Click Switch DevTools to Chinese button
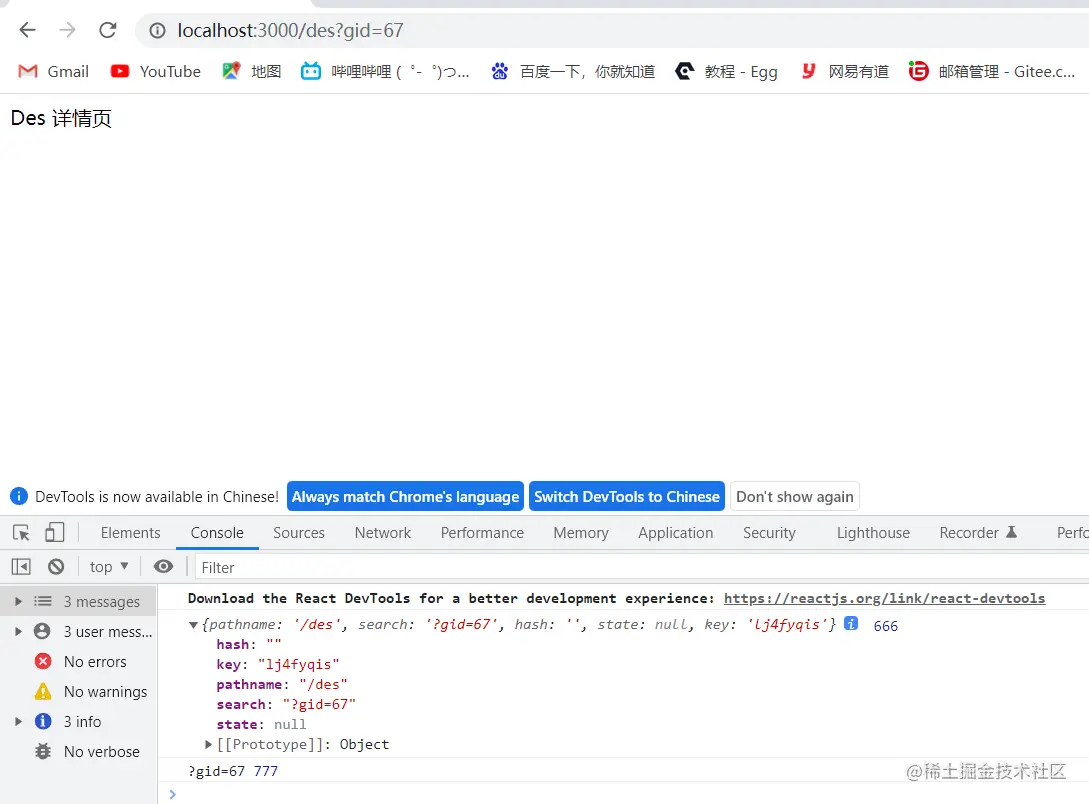Screen dimensions: 1089x804 [x=626, y=496]
